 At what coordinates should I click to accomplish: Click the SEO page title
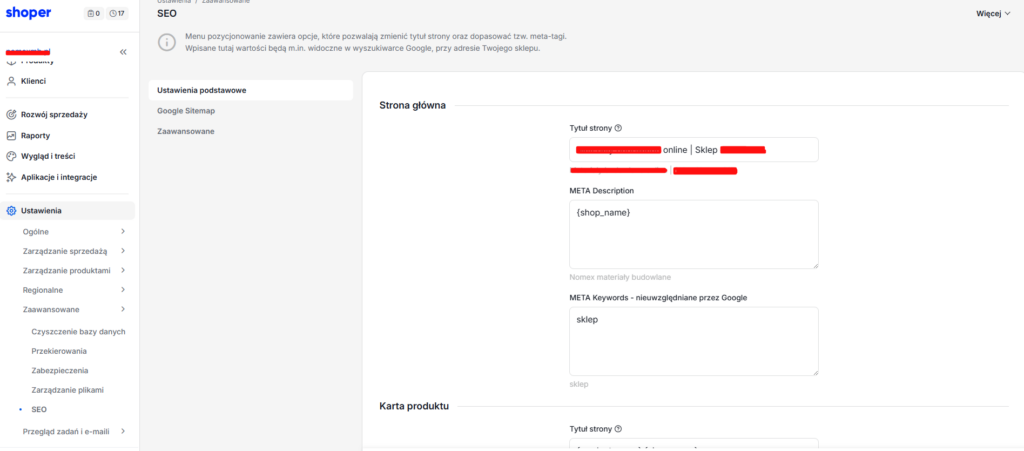tap(167, 13)
